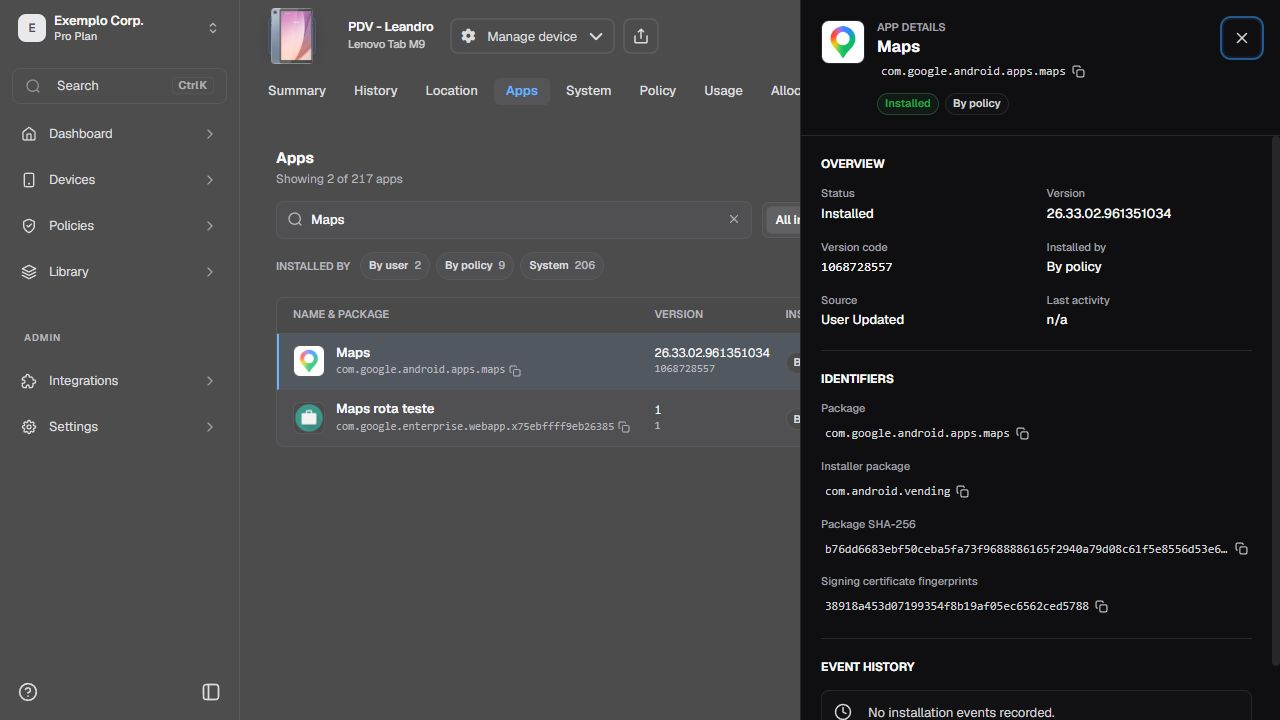Screen dimensions: 1280x720
Task: Clear the Maps search field
Action: click(x=734, y=219)
